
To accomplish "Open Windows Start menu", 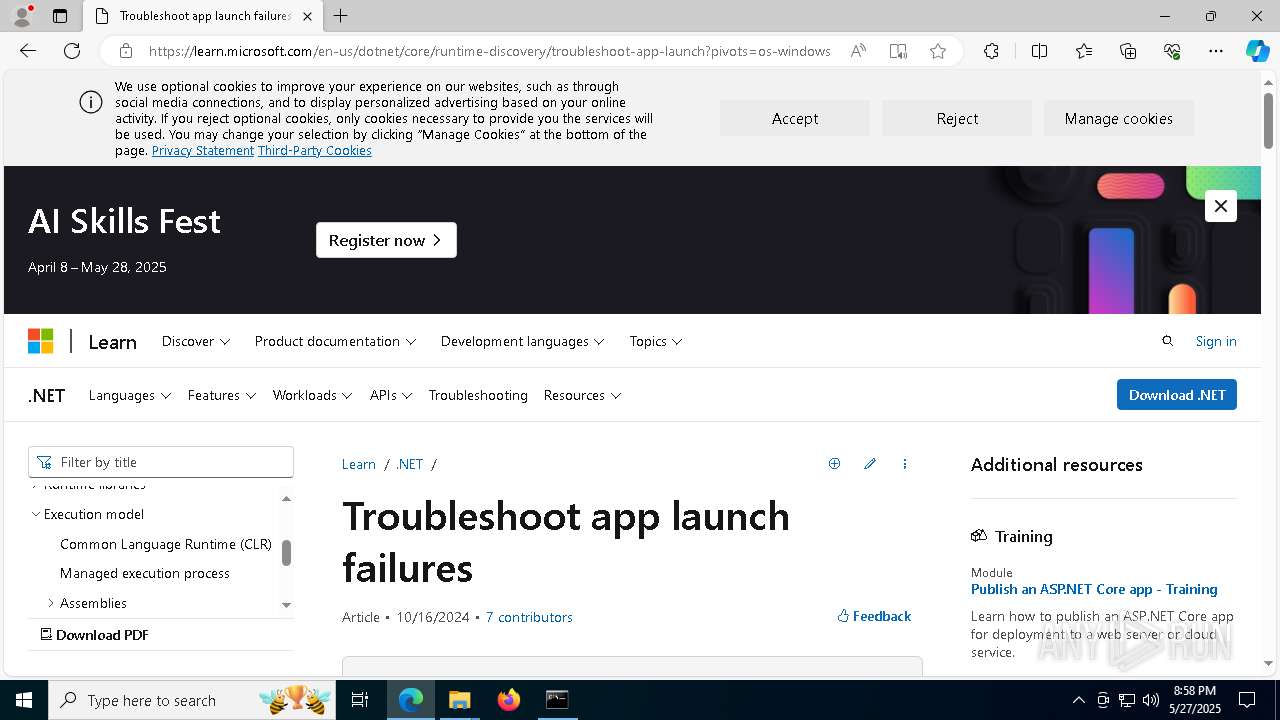I will pos(24,700).
